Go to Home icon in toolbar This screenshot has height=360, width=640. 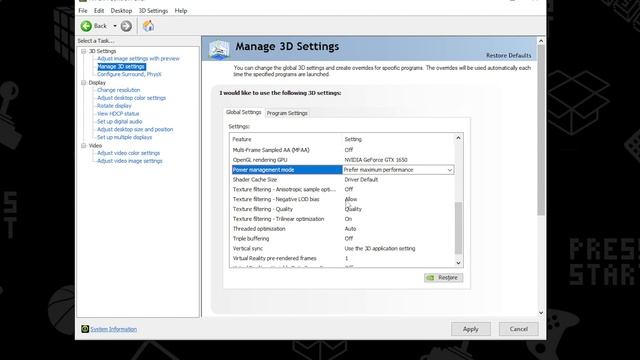(149, 26)
